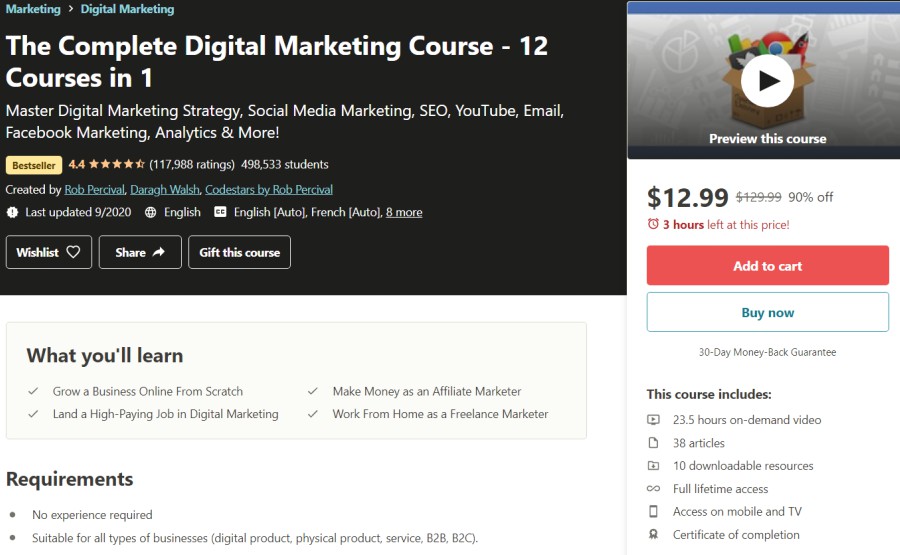Click the share arrow icon

coord(159,251)
